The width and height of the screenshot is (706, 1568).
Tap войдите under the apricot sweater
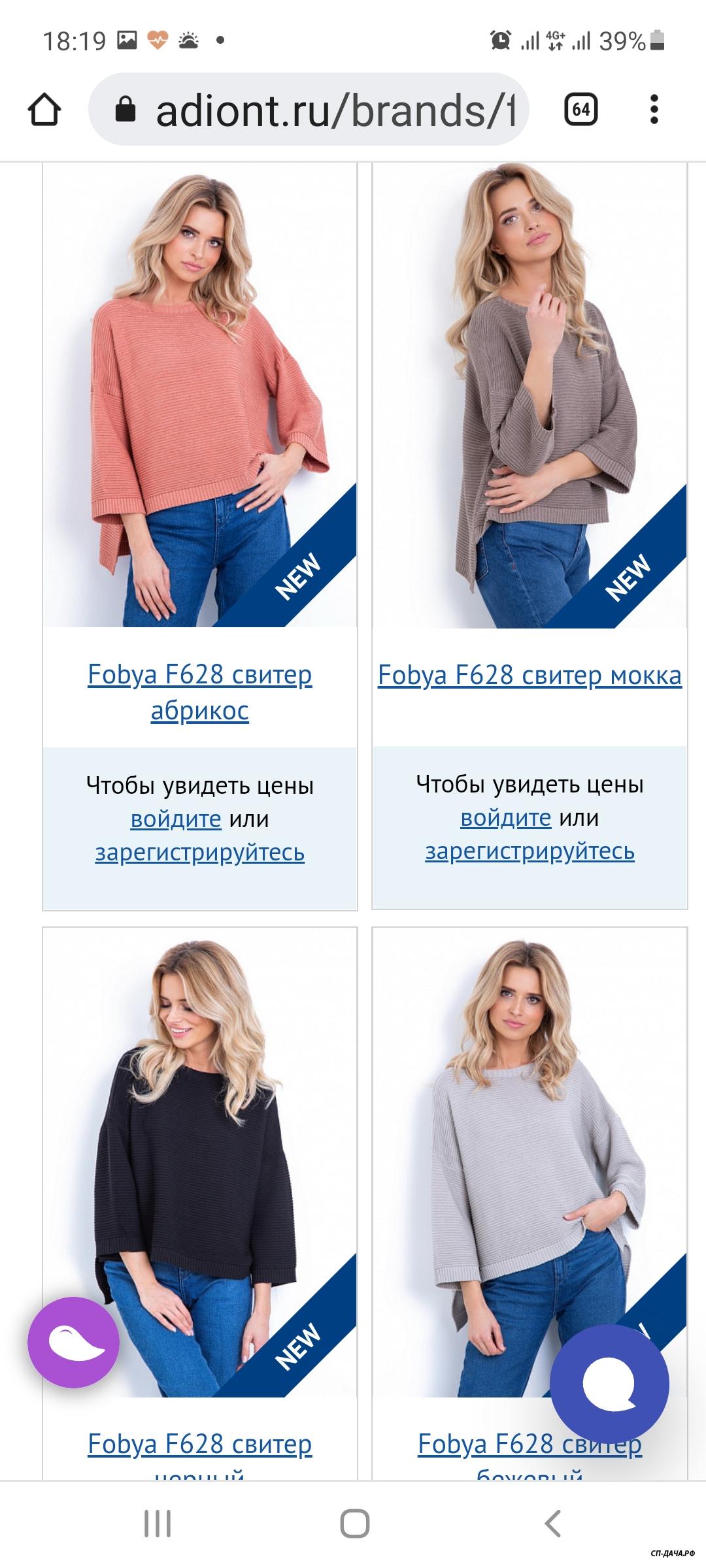(176, 819)
